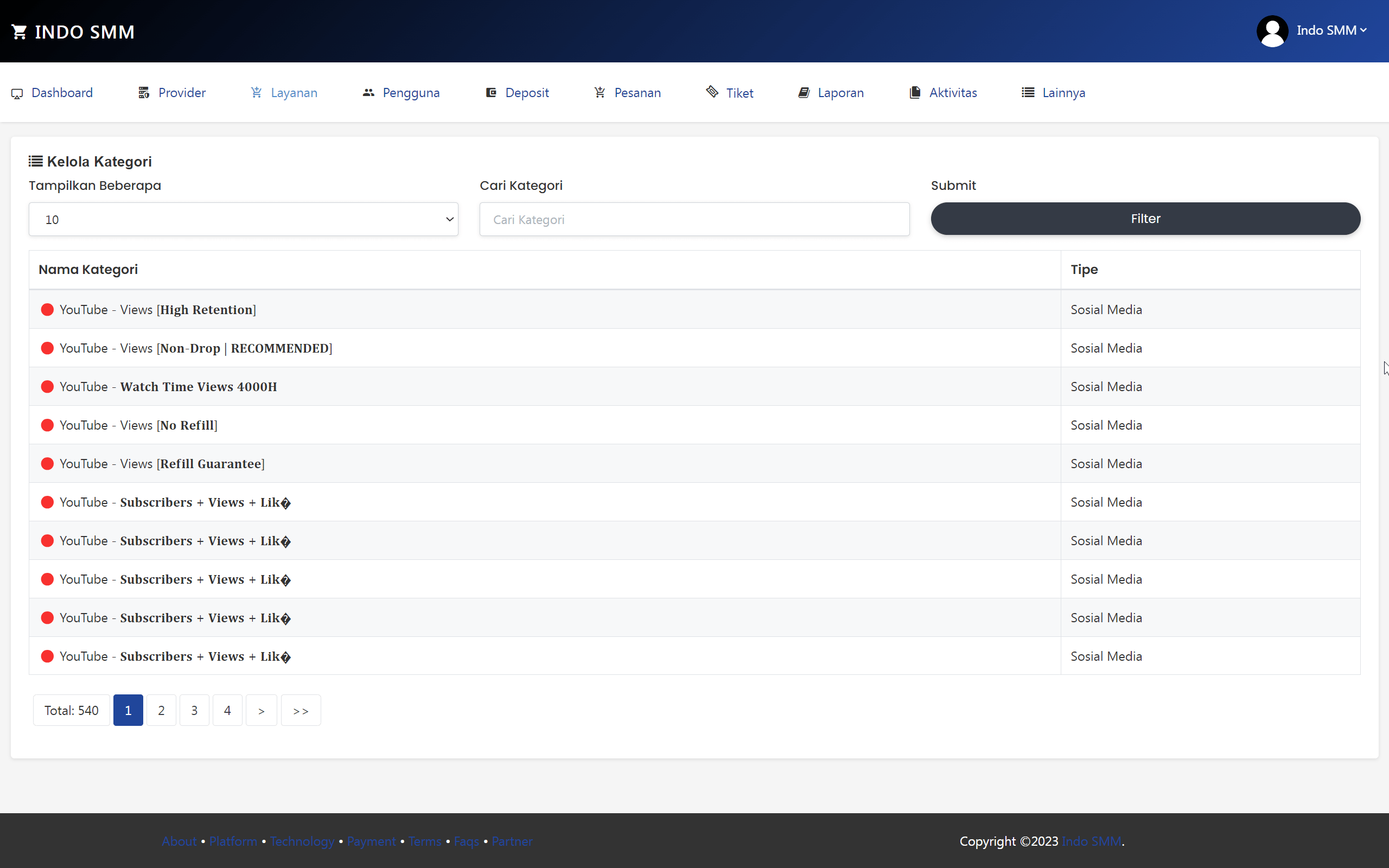Click the Pengguna users icon

pos(369,92)
